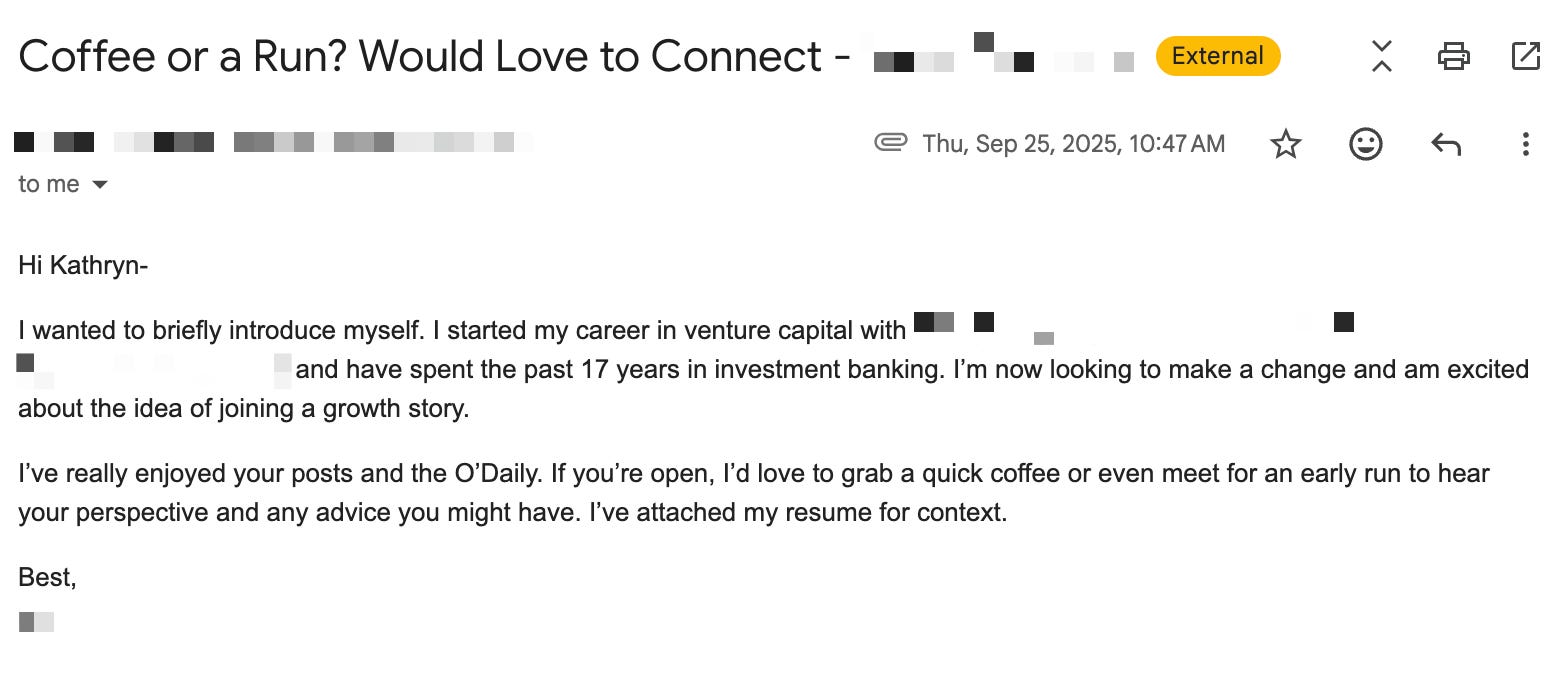Click the yellow External label
The width and height of the screenshot is (1560, 682).
click(x=1218, y=56)
